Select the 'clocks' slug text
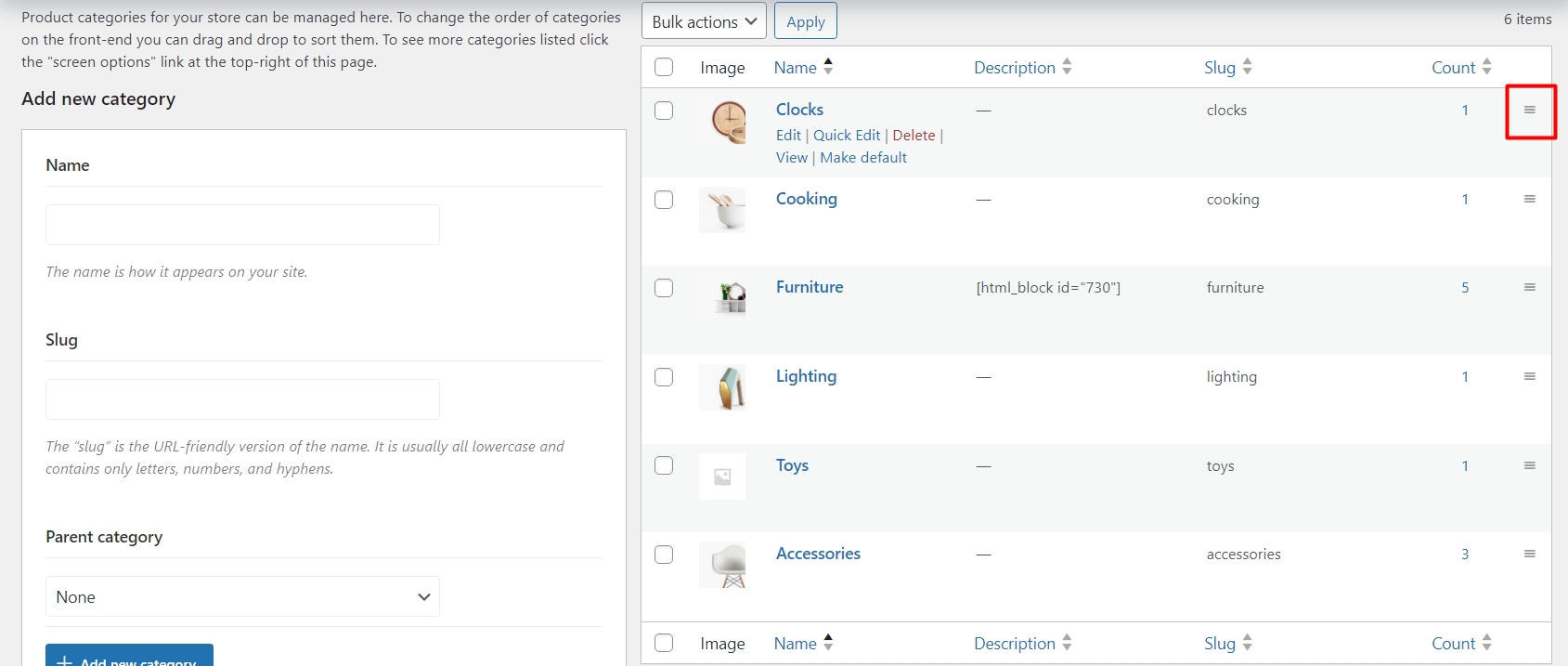1568x666 pixels. click(1226, 111)
